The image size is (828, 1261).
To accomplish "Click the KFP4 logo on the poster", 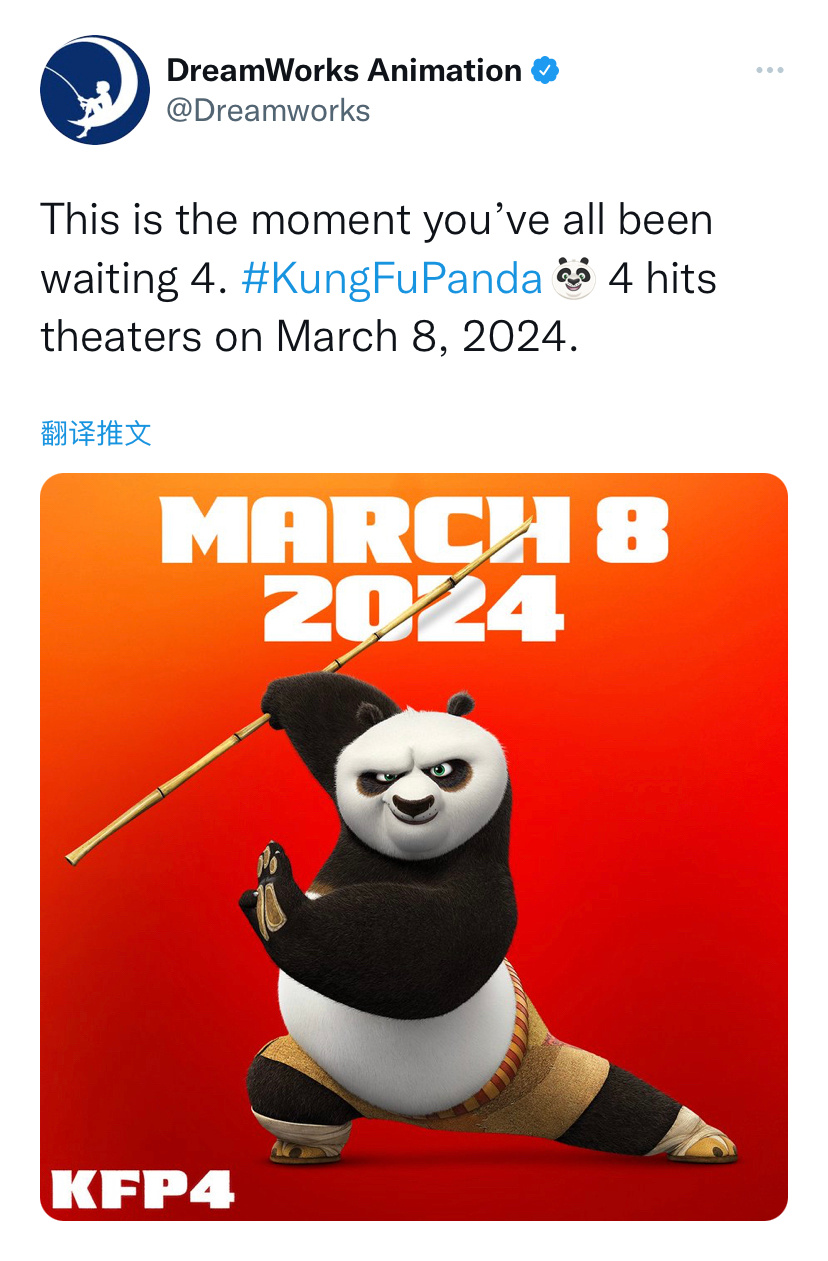I will pos(142,1189).
